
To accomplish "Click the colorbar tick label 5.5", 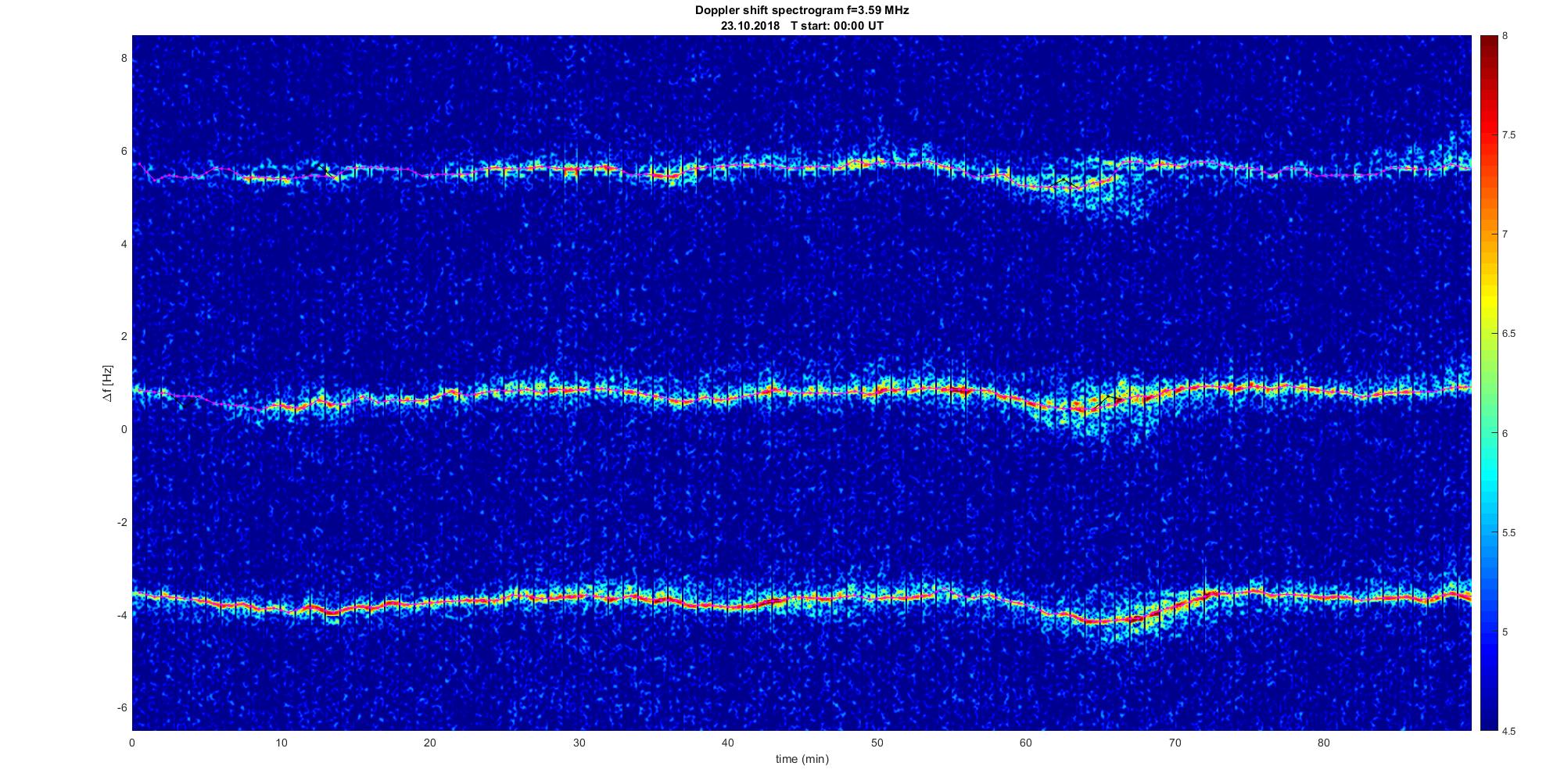I will [x=1509, y=533].
